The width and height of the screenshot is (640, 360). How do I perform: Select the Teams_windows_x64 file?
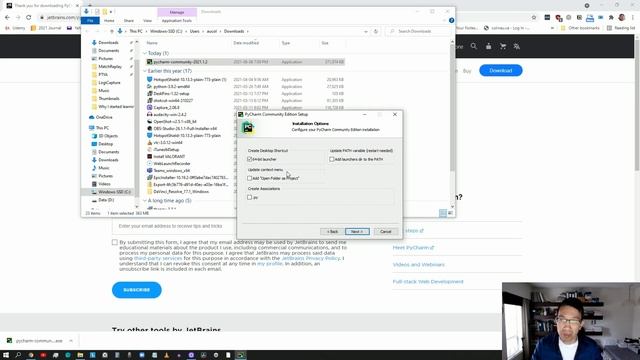point(172,171)
